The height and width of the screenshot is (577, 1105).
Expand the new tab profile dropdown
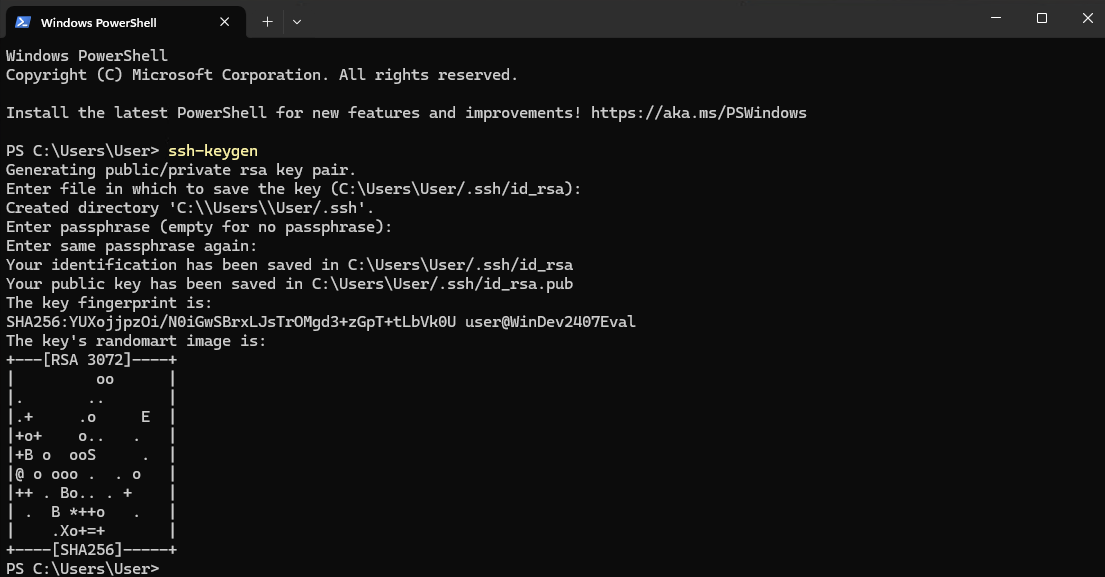pyautogui.click(x=297, y=22)
